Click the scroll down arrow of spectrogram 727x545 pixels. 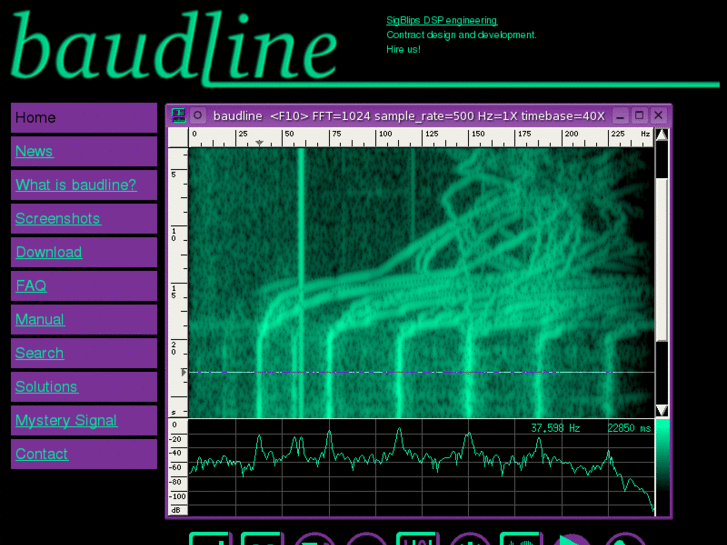661,411
